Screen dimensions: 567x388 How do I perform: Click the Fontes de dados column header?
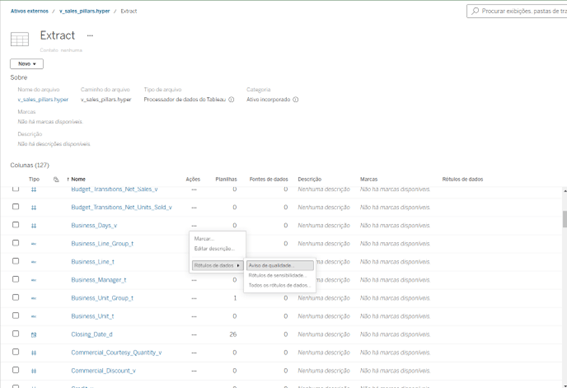click(x=269, y=179)
